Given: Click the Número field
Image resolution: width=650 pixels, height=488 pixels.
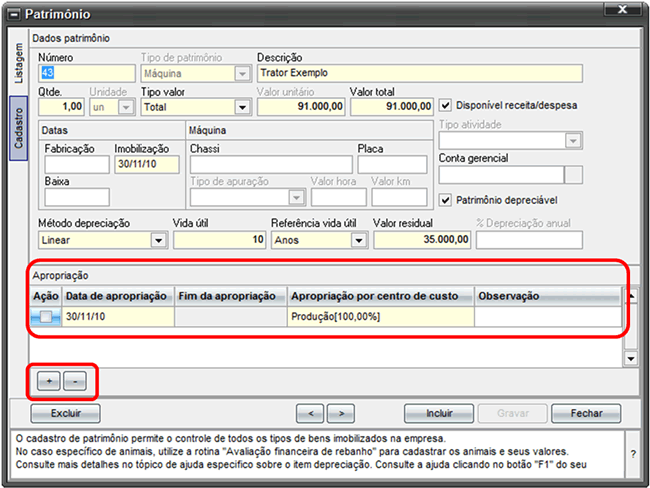Looking at the screenshot, I should click(x=87, y=73).
